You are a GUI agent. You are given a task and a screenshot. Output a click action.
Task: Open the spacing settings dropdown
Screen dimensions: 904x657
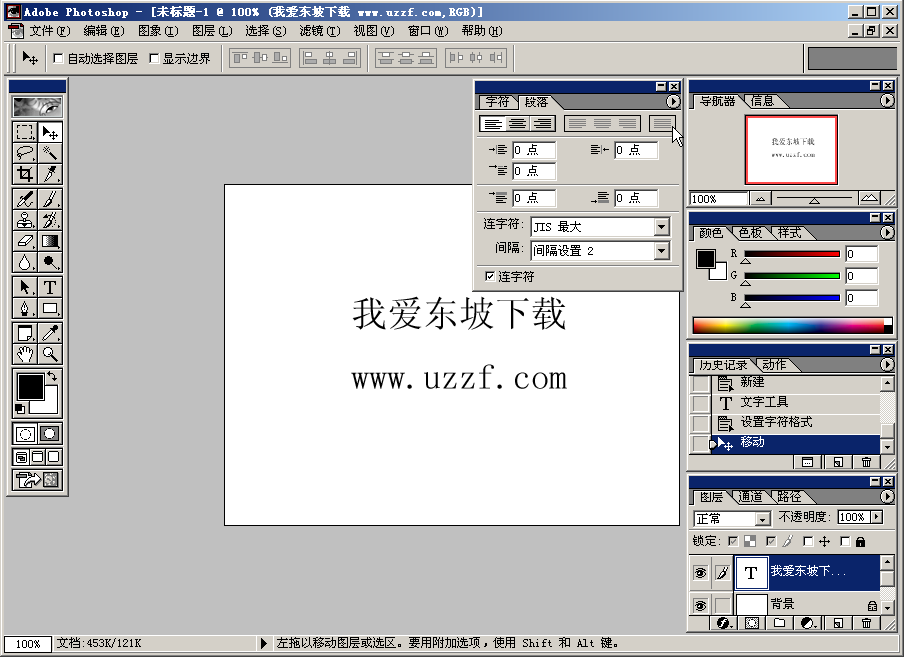[x=661, y=251]
